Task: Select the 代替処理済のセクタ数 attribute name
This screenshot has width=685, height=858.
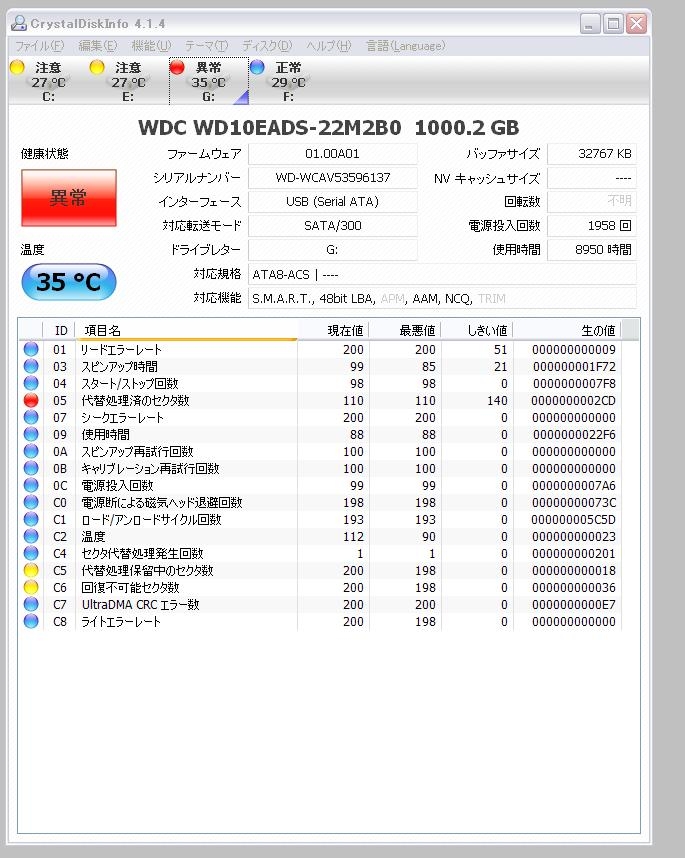Action: point(135,401)
